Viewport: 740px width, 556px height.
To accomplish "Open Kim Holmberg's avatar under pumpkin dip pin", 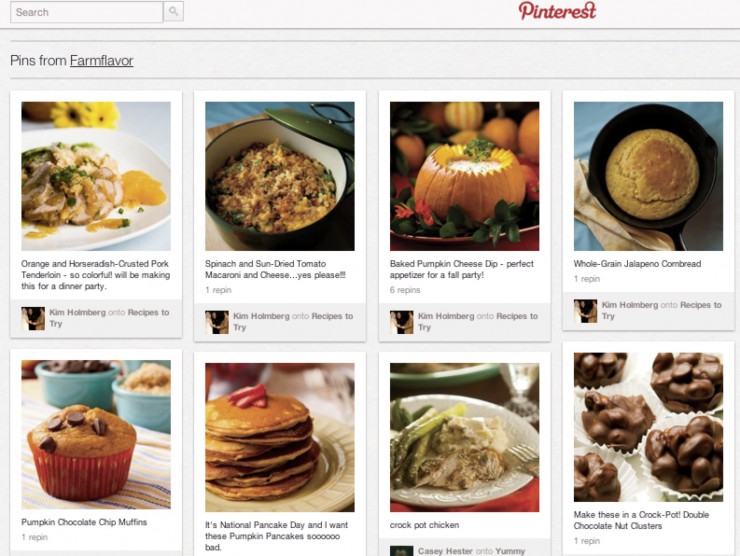I will pyautogui.click(x=402, y=322).
